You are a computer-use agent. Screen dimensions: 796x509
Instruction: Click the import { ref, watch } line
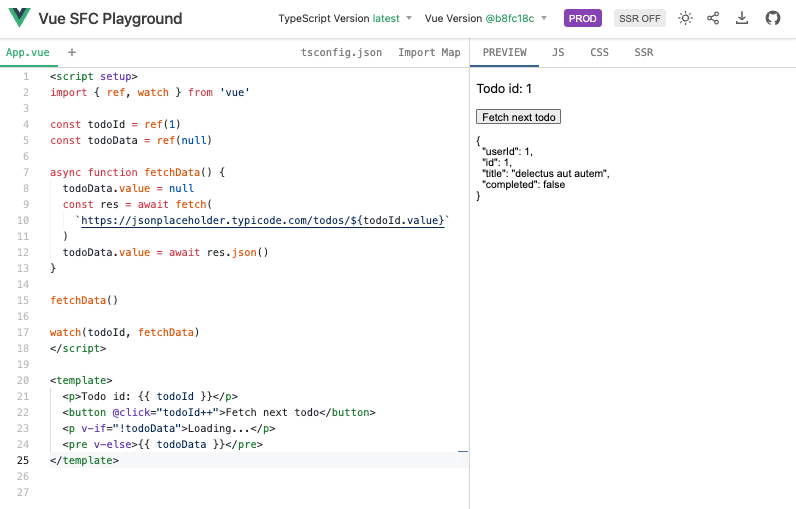click(150, 92)
